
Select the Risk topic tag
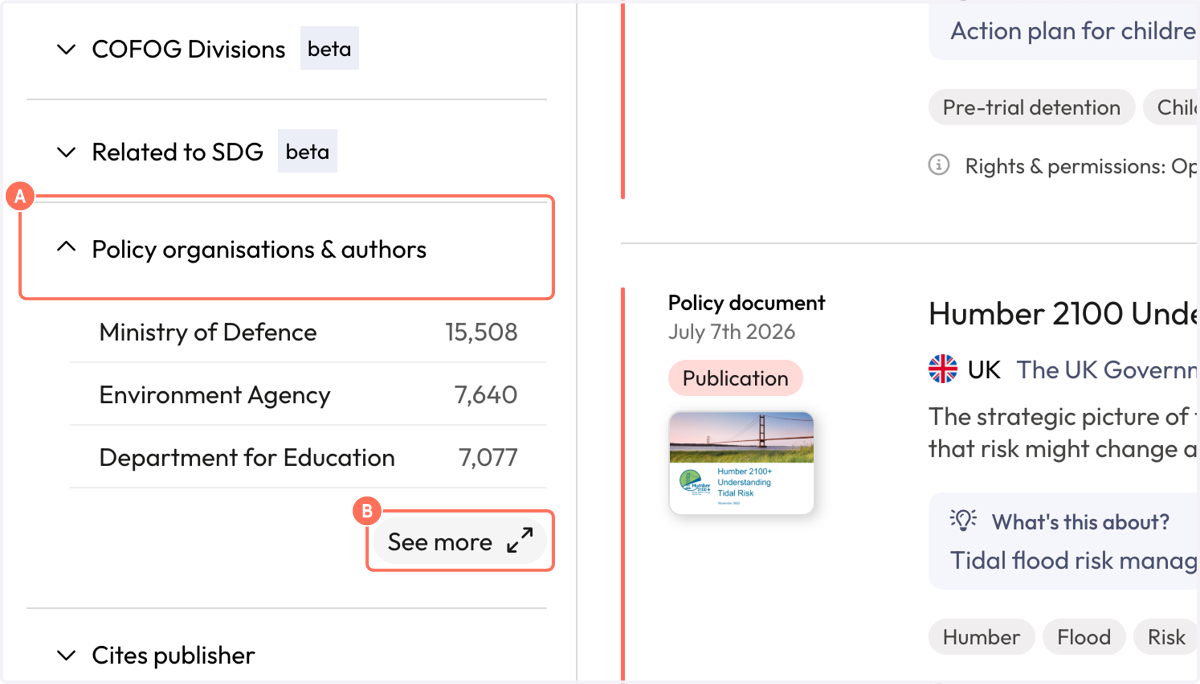(1166, 637)
